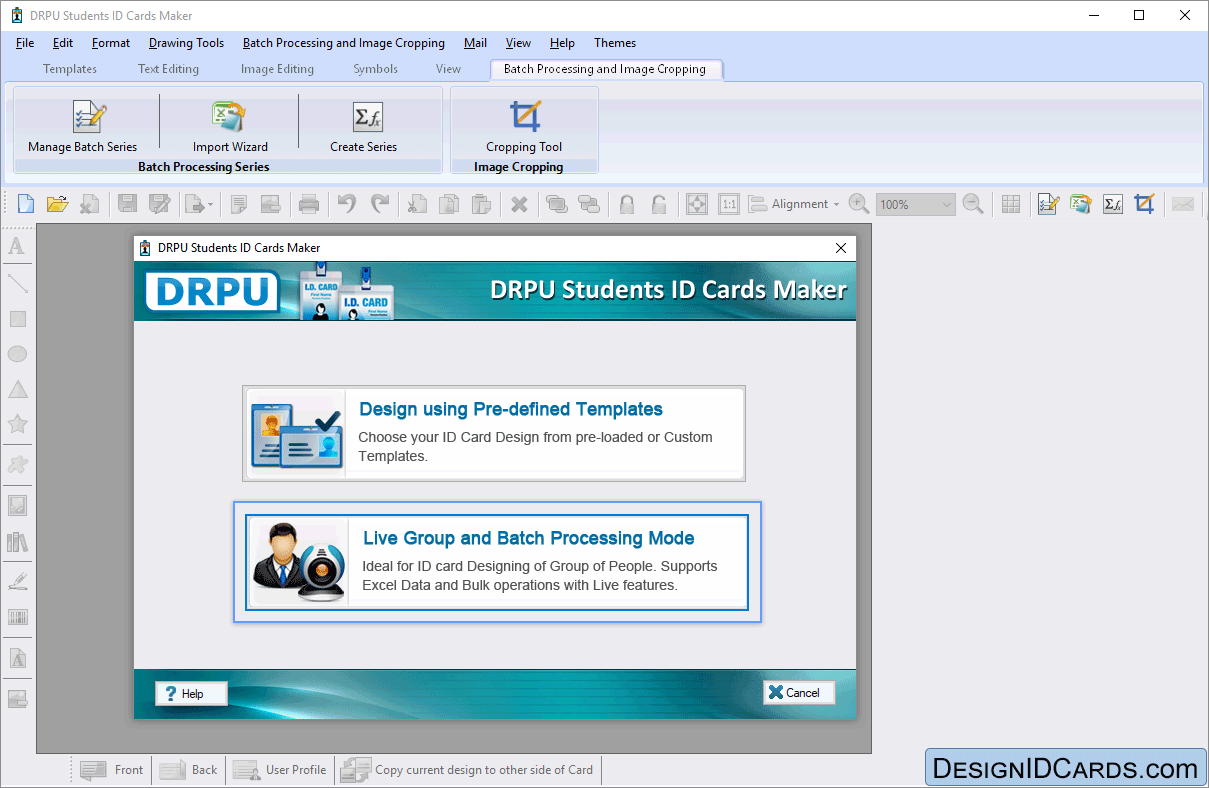Open the Alignment dropdown
The width and height of the screenshot is (1209, 788).
click(795, 204)
